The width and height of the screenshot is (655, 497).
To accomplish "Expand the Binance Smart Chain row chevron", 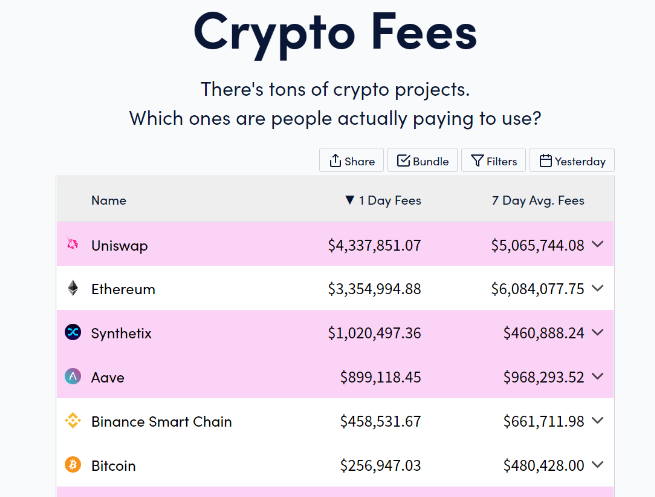I will (x=598, y=421).
